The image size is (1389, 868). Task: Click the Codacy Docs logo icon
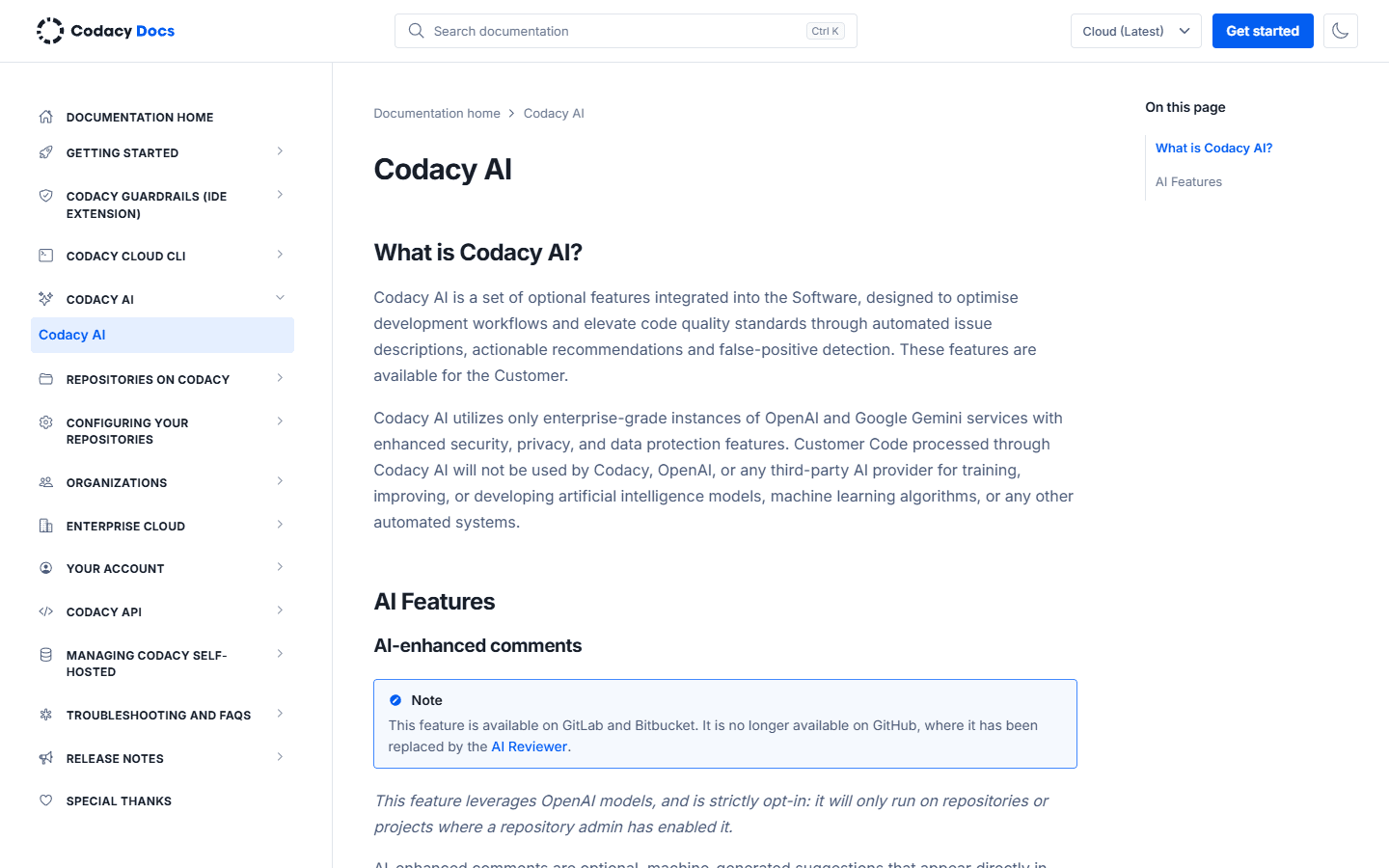[x=50, y=31]
